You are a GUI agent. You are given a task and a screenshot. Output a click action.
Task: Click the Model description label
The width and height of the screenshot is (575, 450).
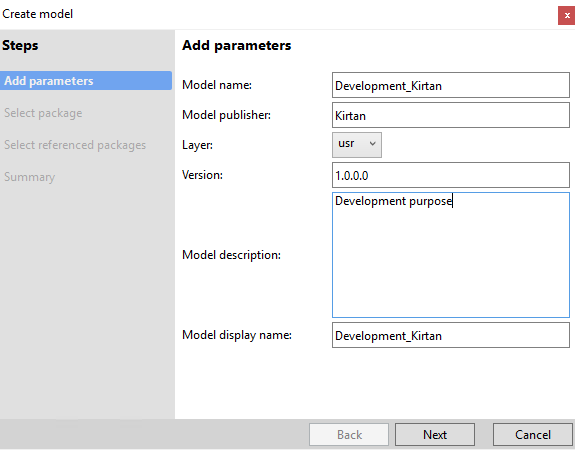tap(231, 255)
